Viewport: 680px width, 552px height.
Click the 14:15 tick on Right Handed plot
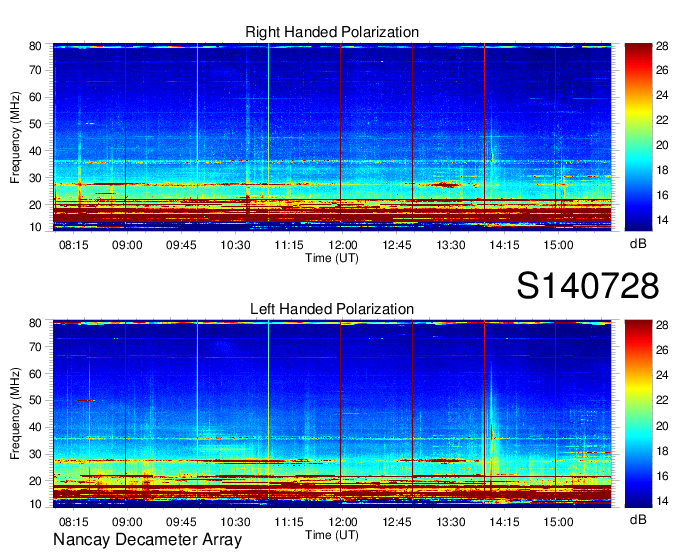point(504,245)
